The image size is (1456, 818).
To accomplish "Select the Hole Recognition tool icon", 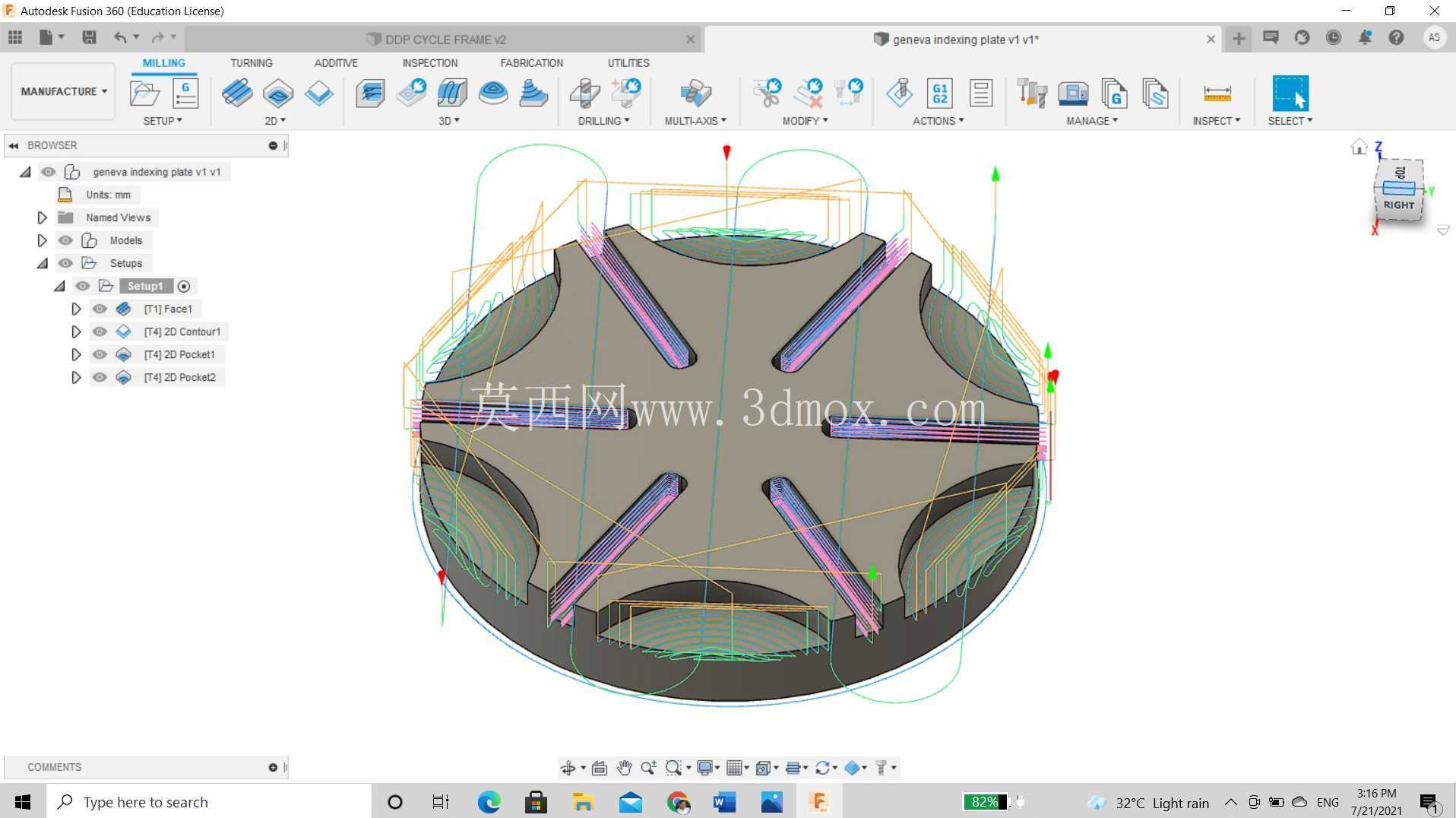I will [x=626, y=94].
